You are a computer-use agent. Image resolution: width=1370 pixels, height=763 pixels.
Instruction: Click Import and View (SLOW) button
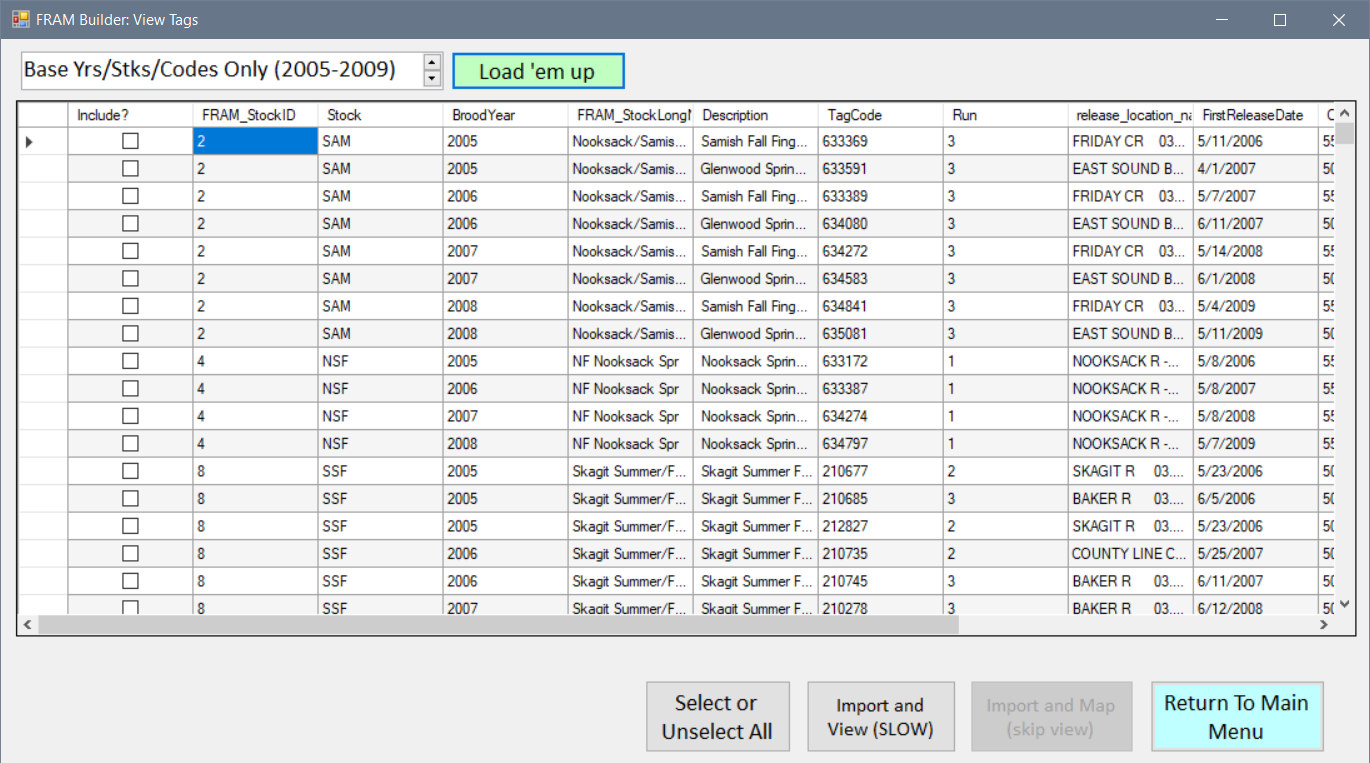point(880,717)
